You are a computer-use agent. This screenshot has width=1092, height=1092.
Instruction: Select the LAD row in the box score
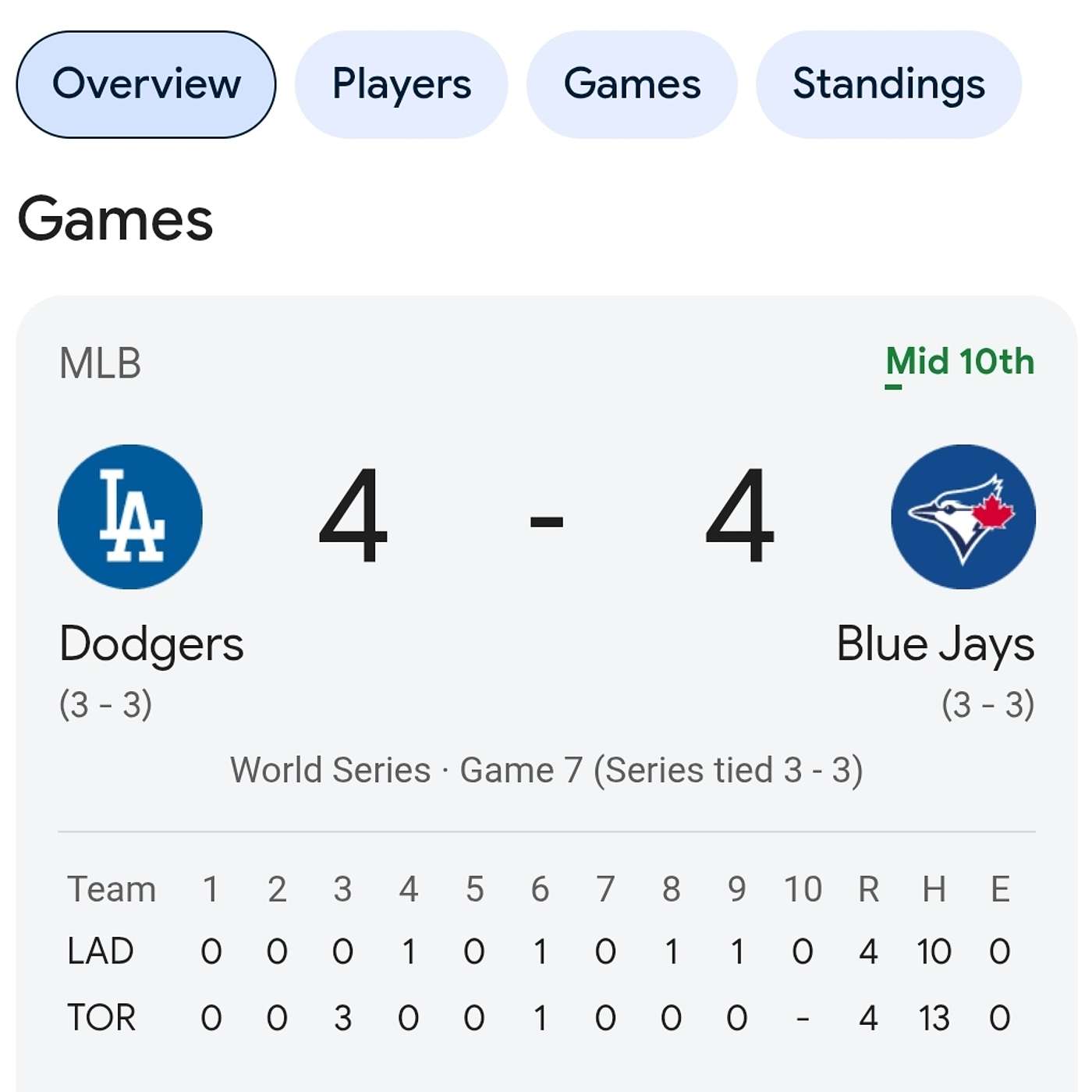pos(100,950)
